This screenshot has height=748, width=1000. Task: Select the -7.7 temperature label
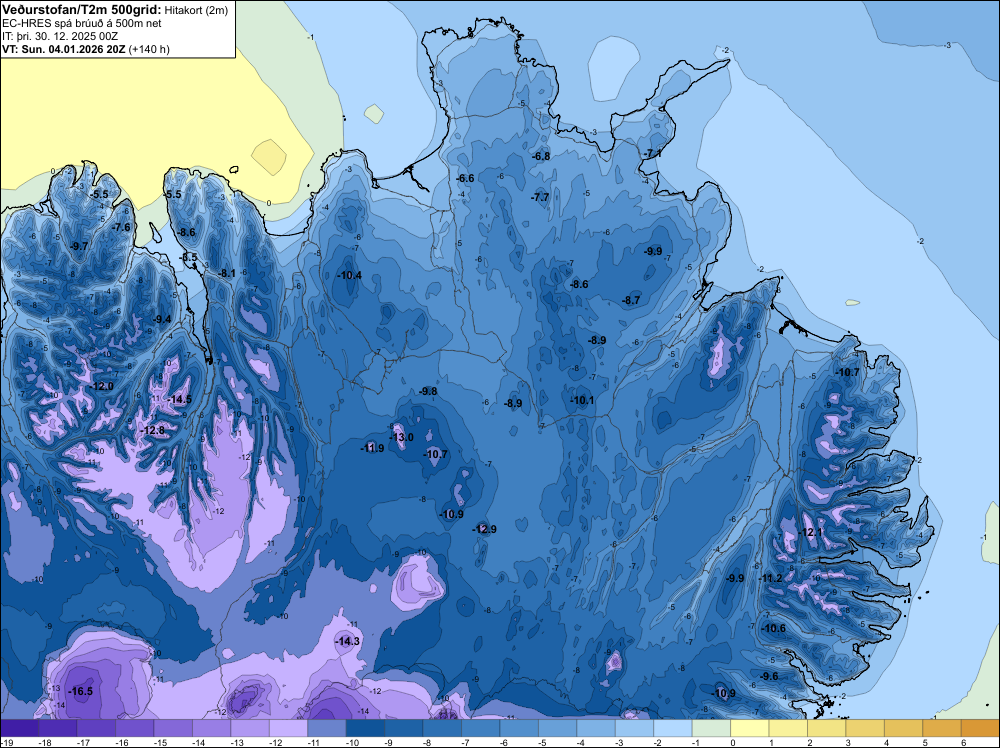click(540, 198)
